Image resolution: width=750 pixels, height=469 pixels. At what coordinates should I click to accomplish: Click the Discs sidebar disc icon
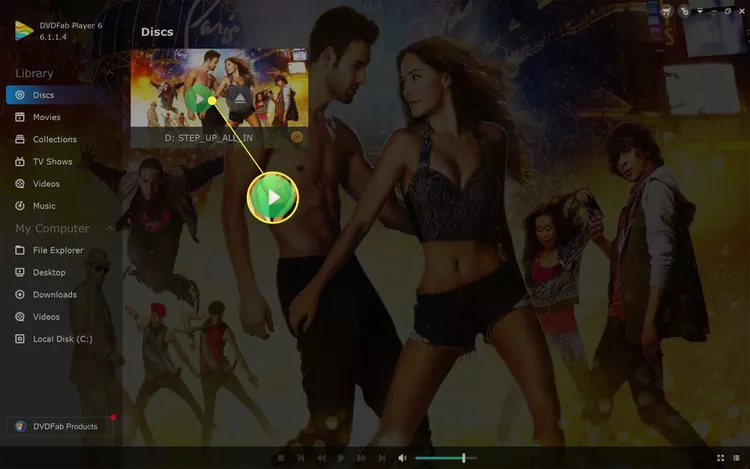20,95
